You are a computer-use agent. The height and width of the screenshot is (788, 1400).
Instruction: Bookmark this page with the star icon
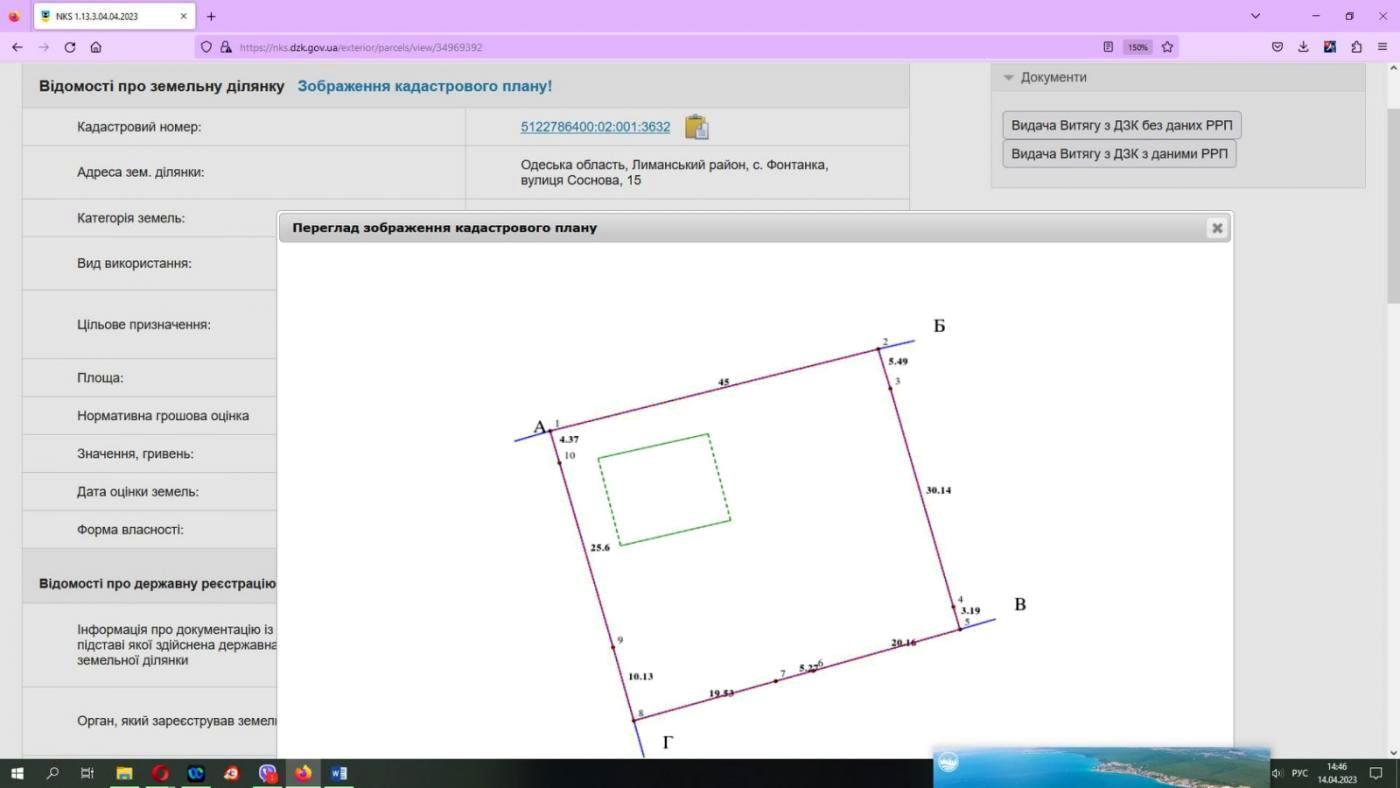click(x=1167, y=47)
